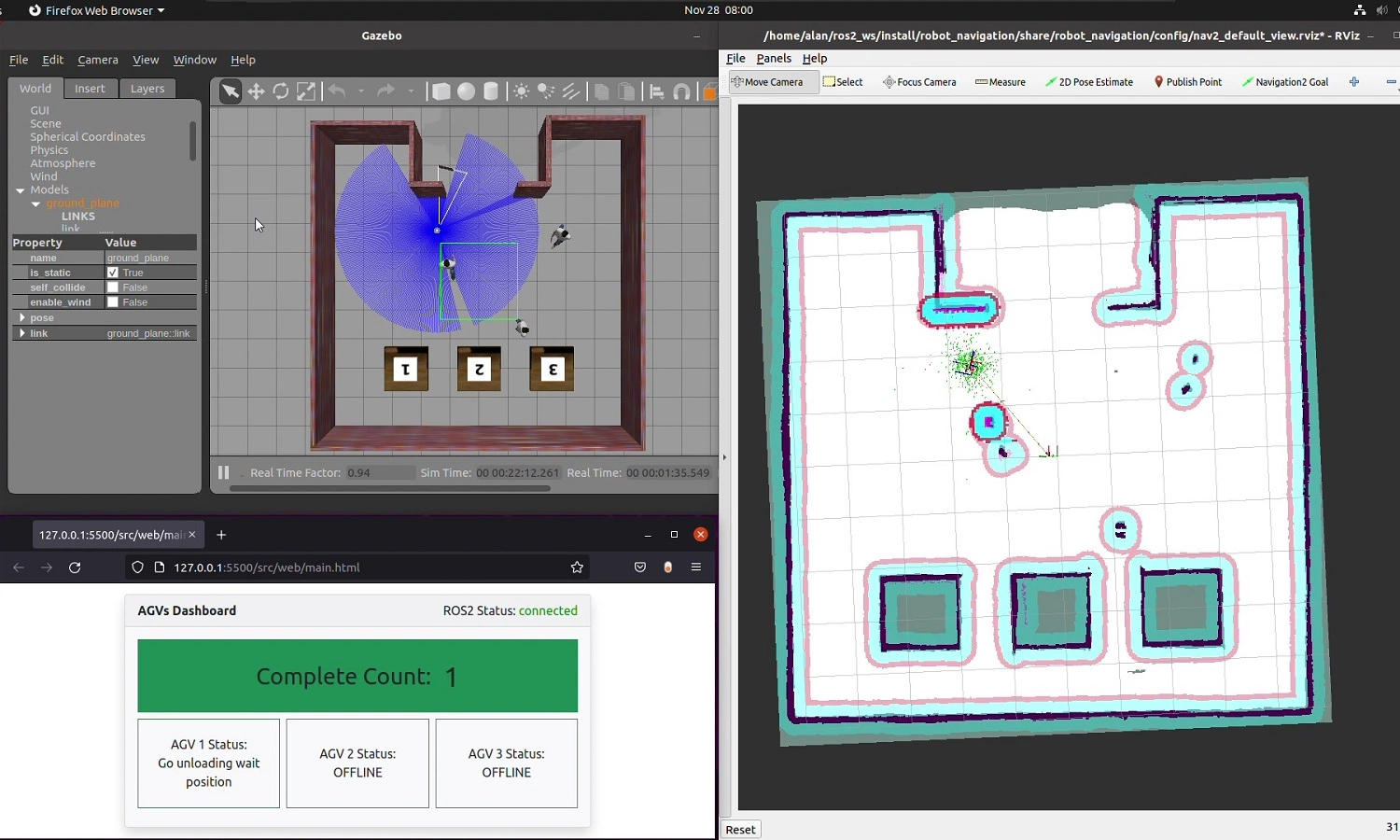Activate the rotate mode tool
The height and width of the screenshot is (840, 1400).
pos(281,91)
